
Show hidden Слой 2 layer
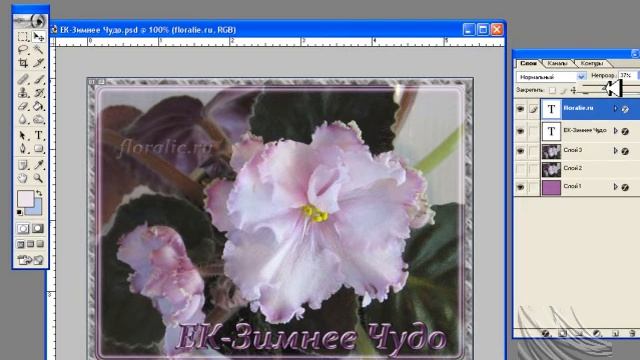520,169
